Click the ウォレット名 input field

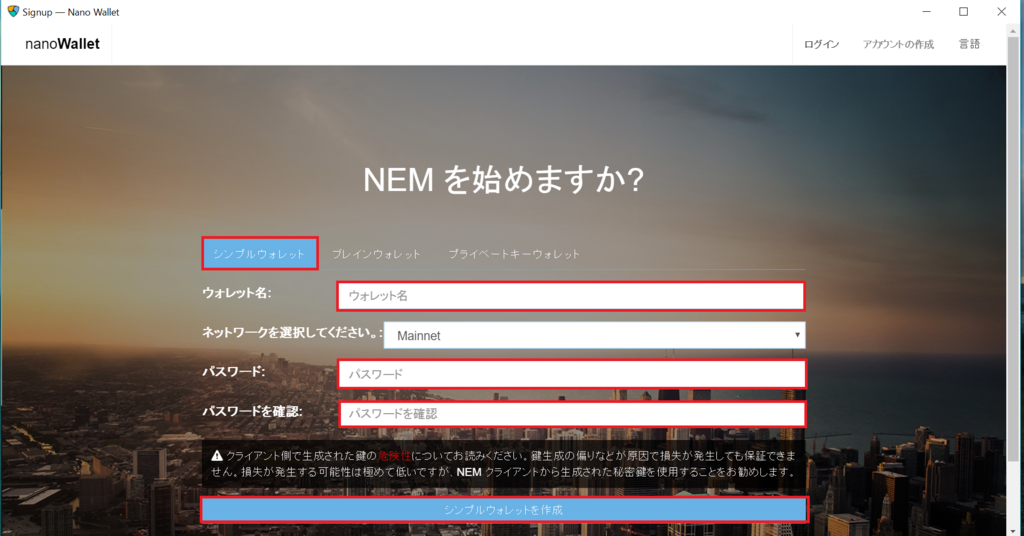[571, 296]
